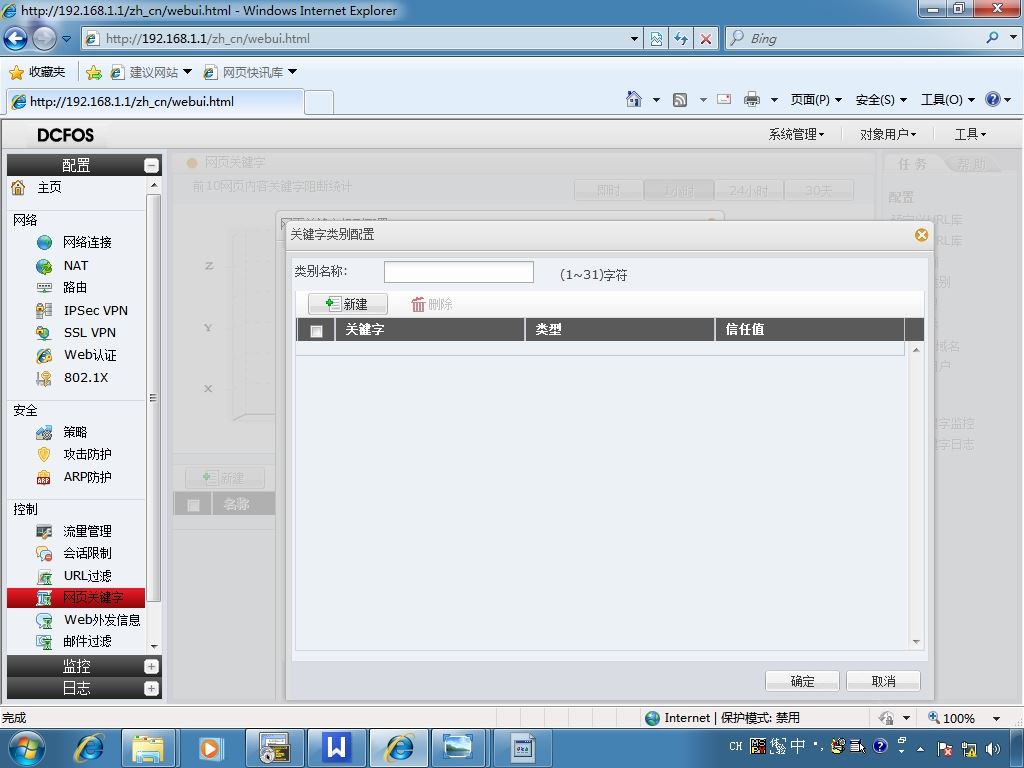This screenshot has height=768, width=1024.
Task: Cancel with the 取消 button
Action: click(883, 681)
